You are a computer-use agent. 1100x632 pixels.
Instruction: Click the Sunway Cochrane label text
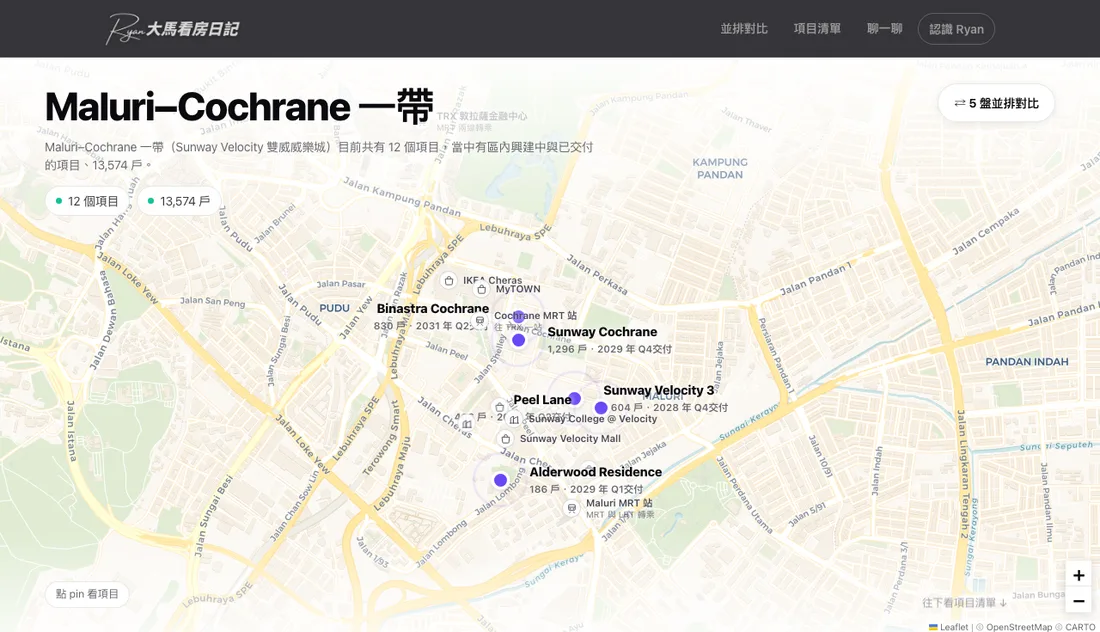pyautogui.click(x=602, y=332)
